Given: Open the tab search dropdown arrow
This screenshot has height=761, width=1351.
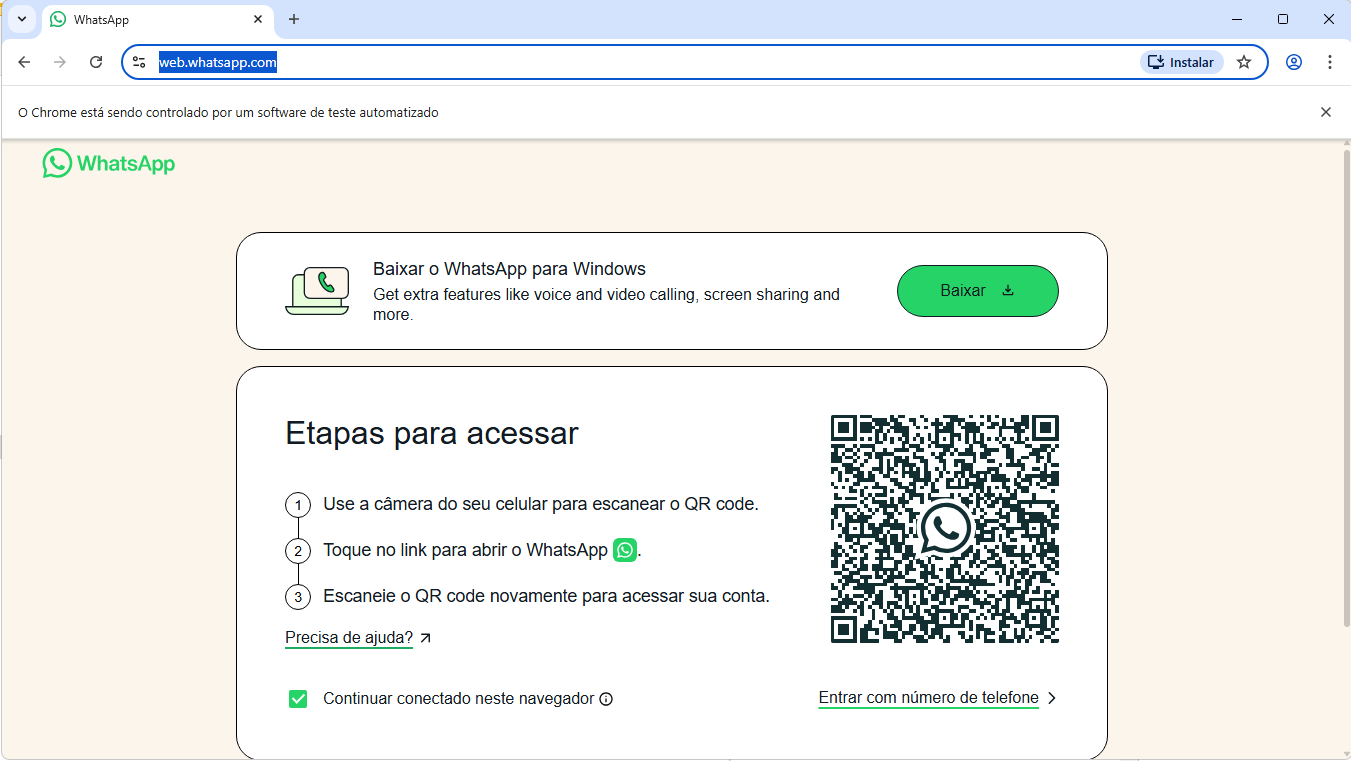Looking at the screenshot, I should 21,19.
